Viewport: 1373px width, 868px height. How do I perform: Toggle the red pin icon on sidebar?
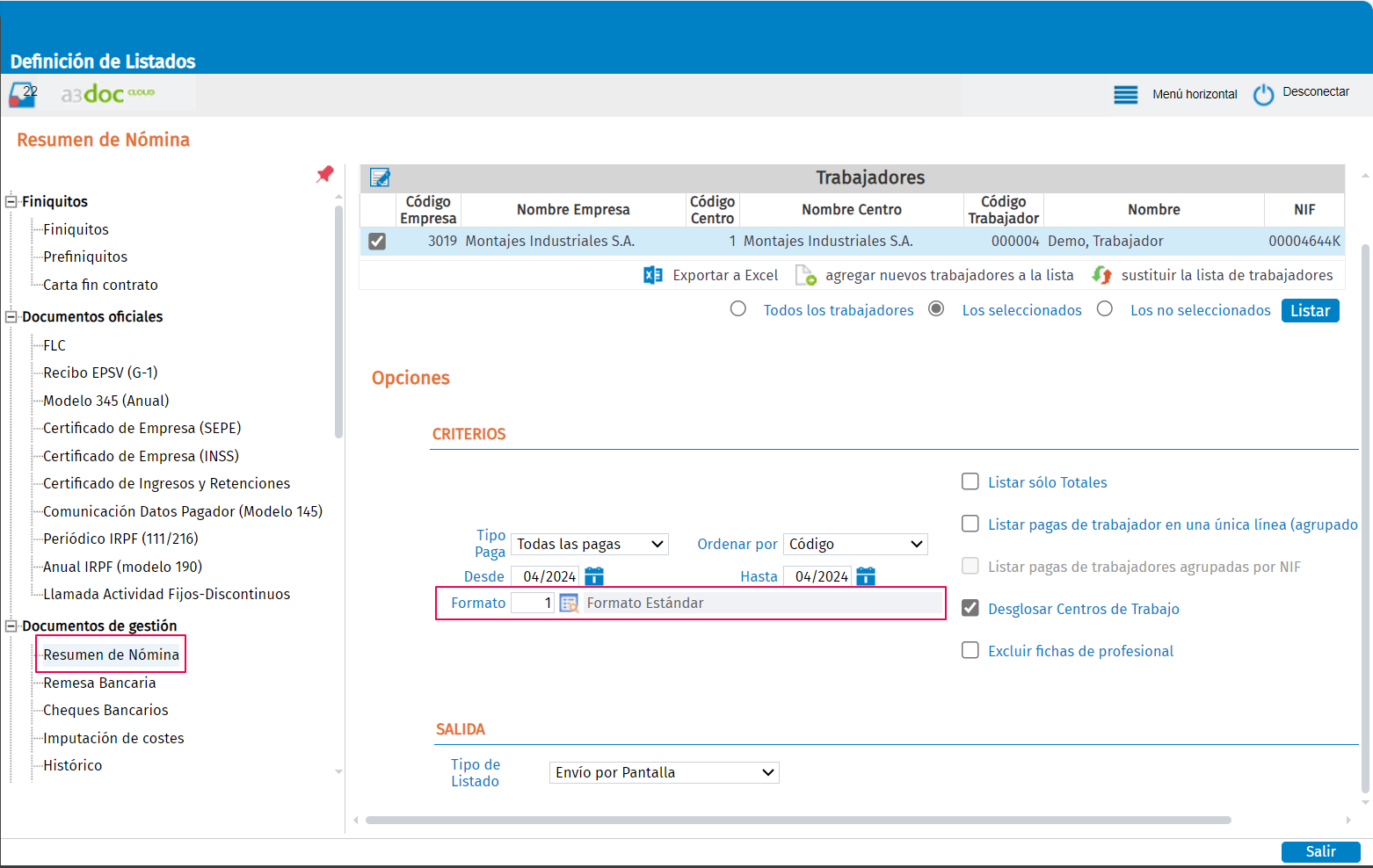pos(325,174)
